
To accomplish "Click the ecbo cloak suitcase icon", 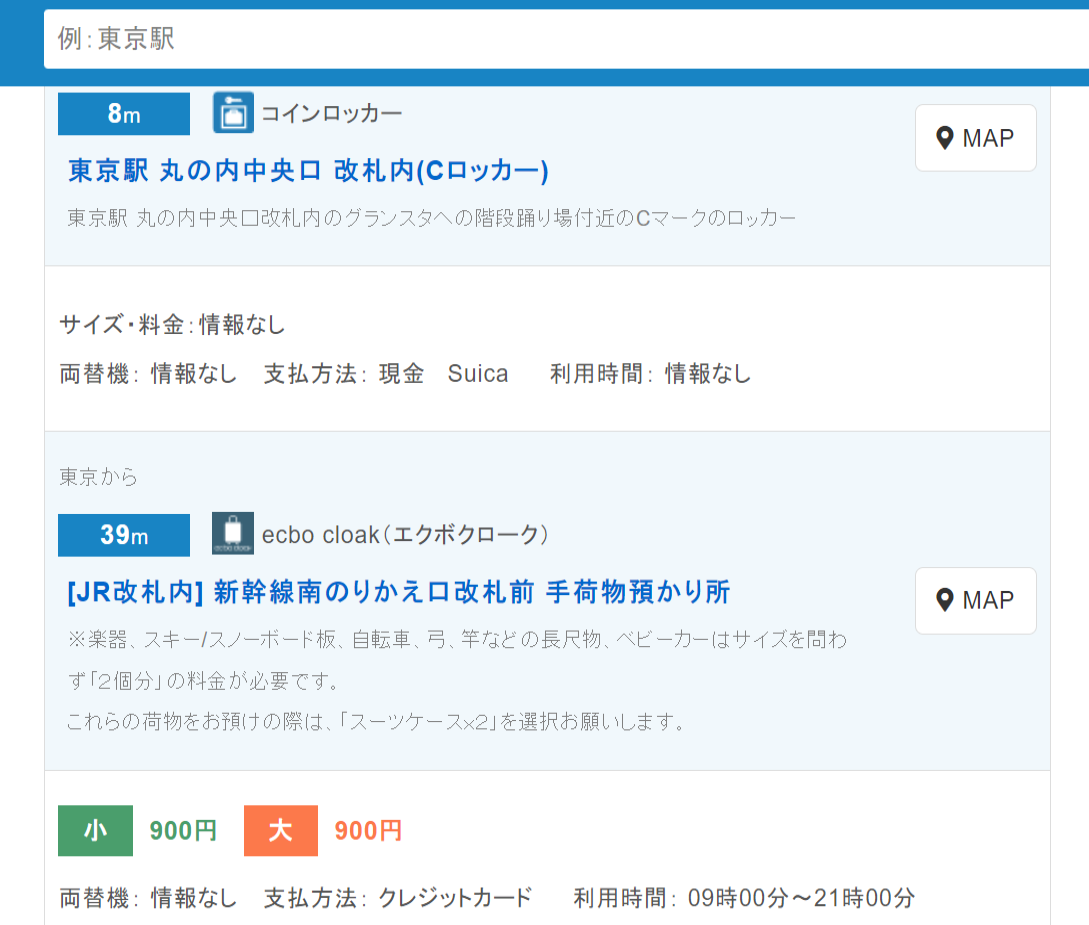I will click(x=232, y=533).
